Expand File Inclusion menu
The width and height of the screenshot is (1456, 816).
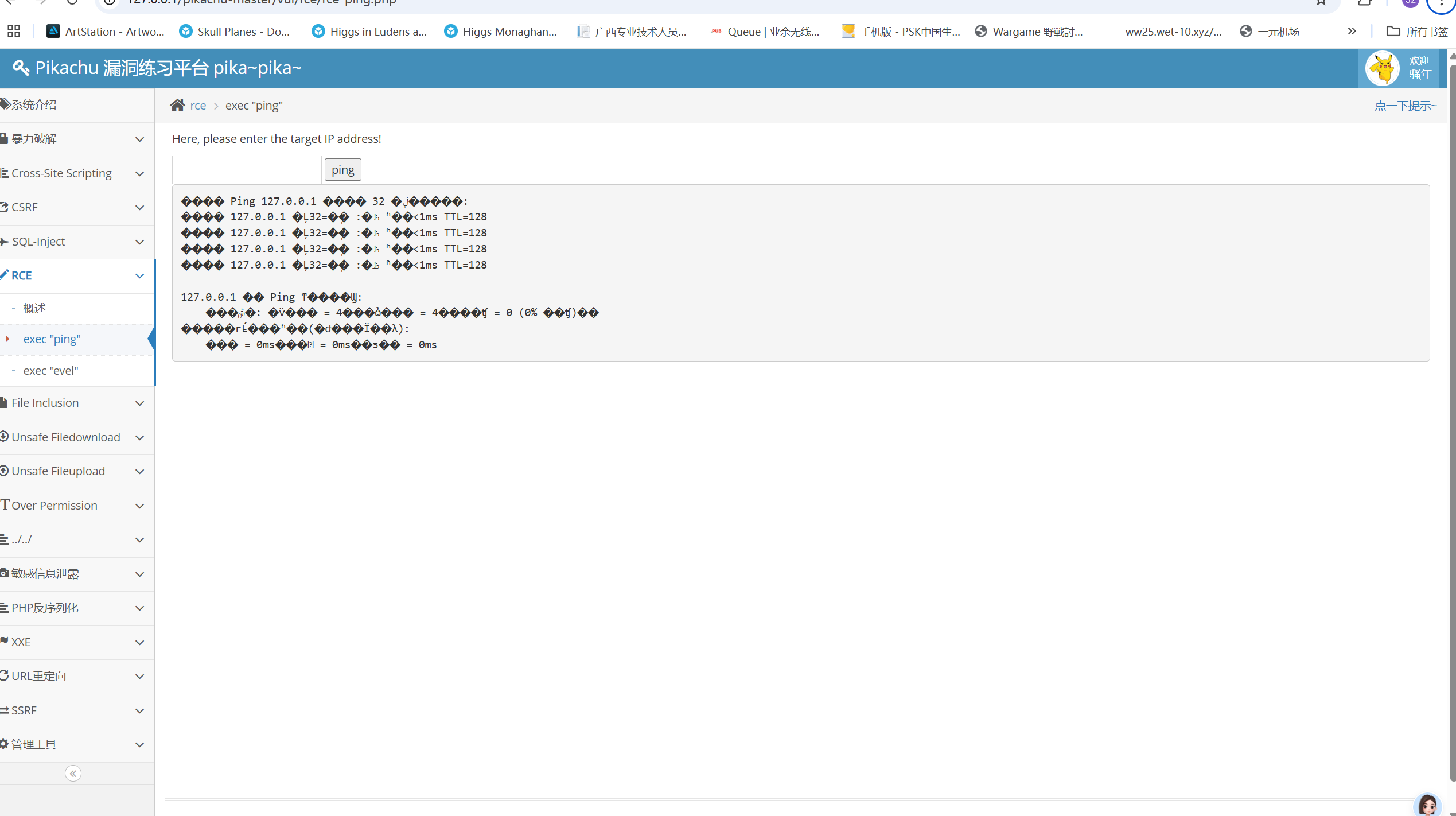(x=77, y=403)
